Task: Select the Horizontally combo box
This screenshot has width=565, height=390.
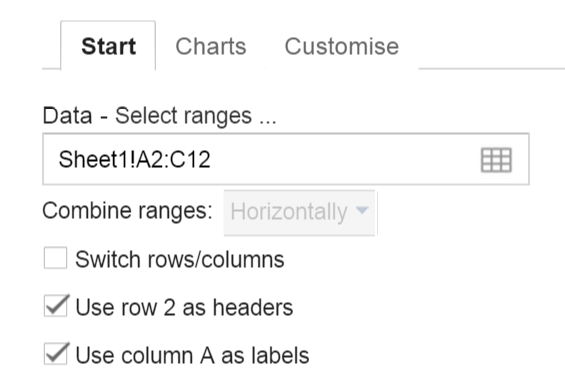Action: [x=299, y=213]
